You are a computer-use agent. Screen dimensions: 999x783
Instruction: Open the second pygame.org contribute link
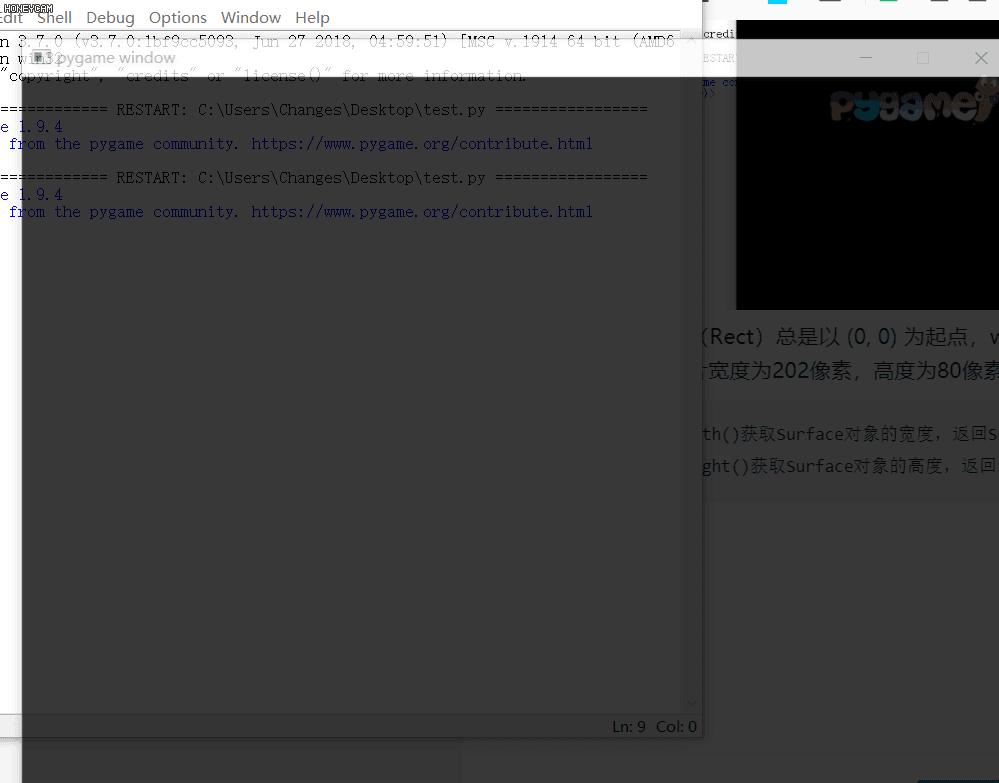422,211
